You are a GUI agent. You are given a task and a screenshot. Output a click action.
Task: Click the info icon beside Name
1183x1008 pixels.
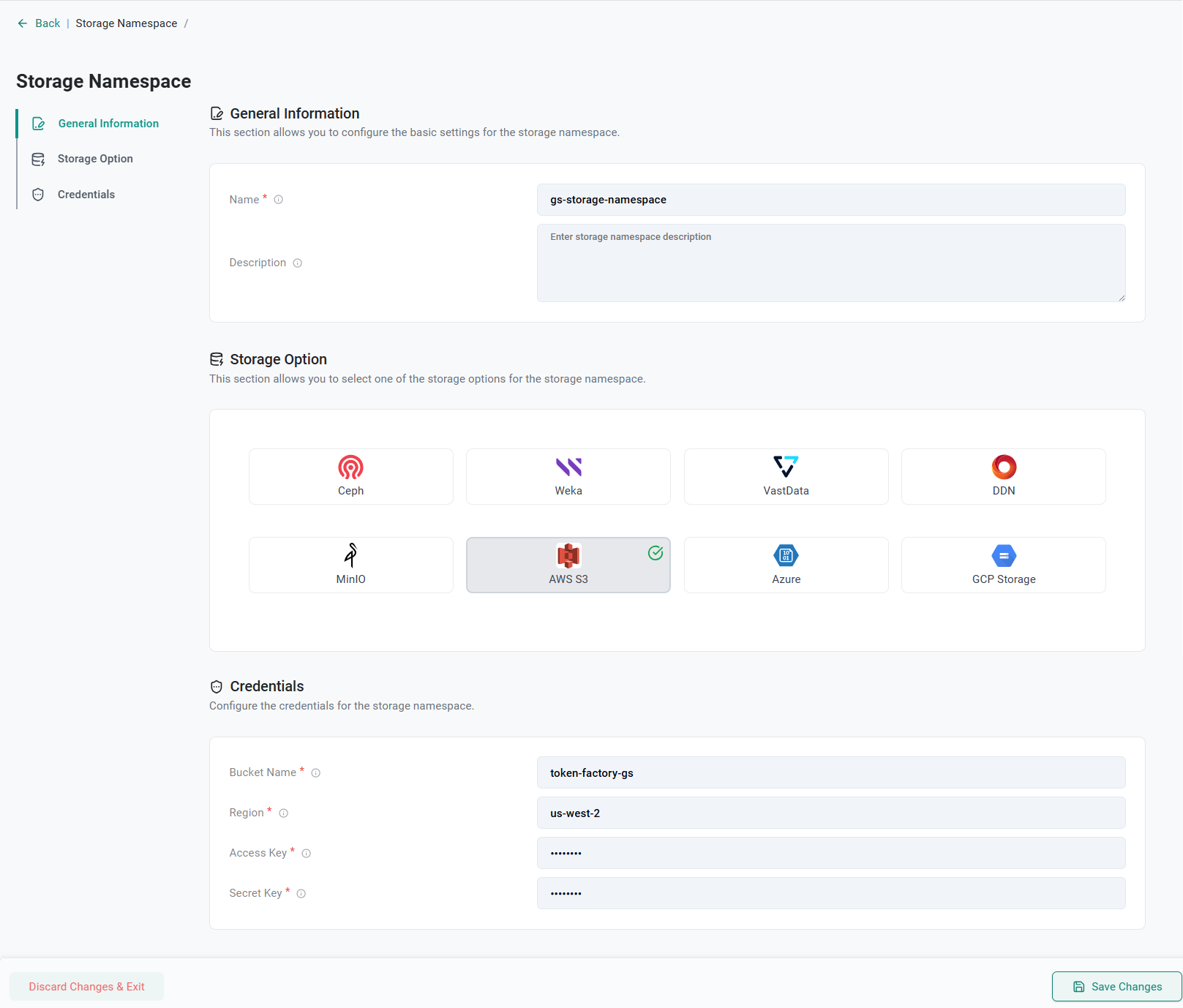[x=279, y=200]
